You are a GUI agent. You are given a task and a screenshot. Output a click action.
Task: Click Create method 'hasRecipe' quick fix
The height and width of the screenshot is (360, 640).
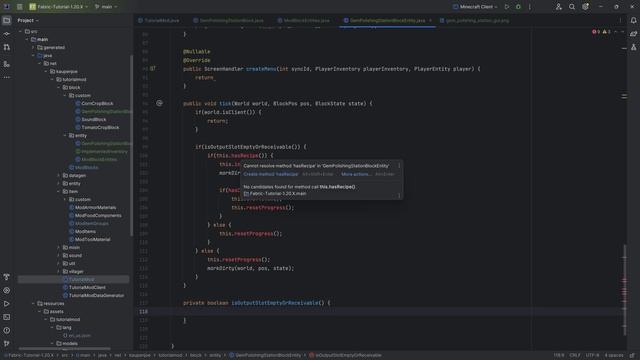[x=271, y=174]
